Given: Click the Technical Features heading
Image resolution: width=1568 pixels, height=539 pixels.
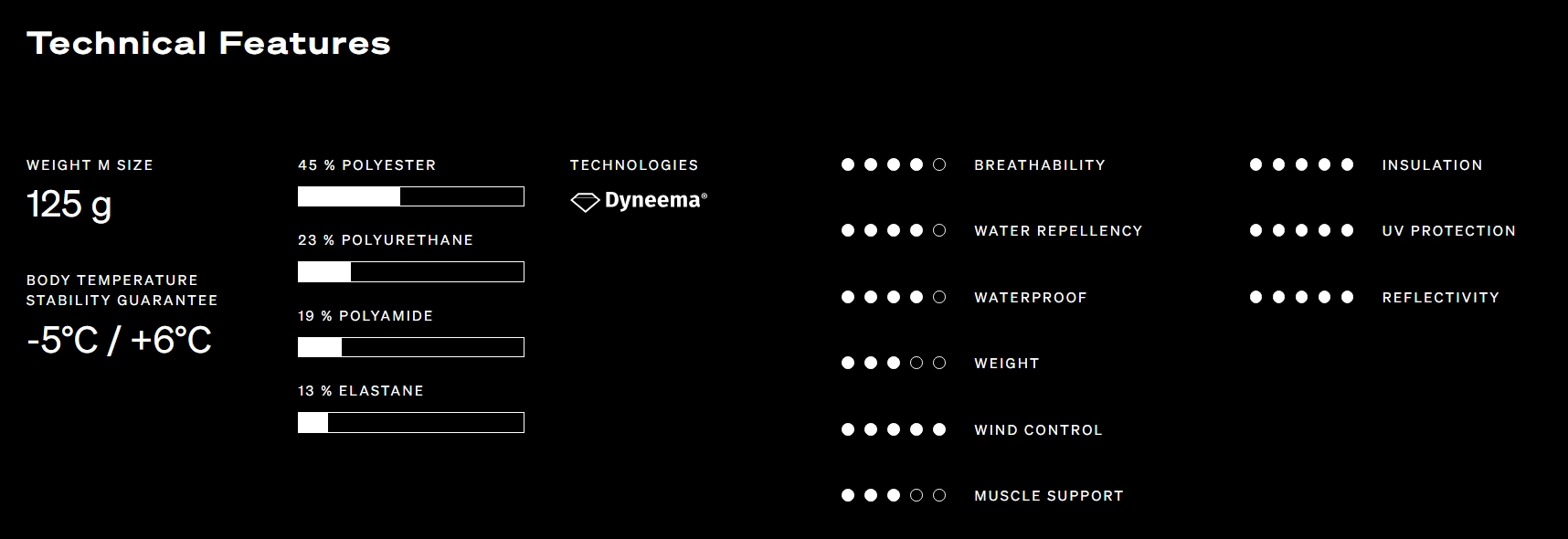Looking at the screenshot, I should click(x=209, y=43).
